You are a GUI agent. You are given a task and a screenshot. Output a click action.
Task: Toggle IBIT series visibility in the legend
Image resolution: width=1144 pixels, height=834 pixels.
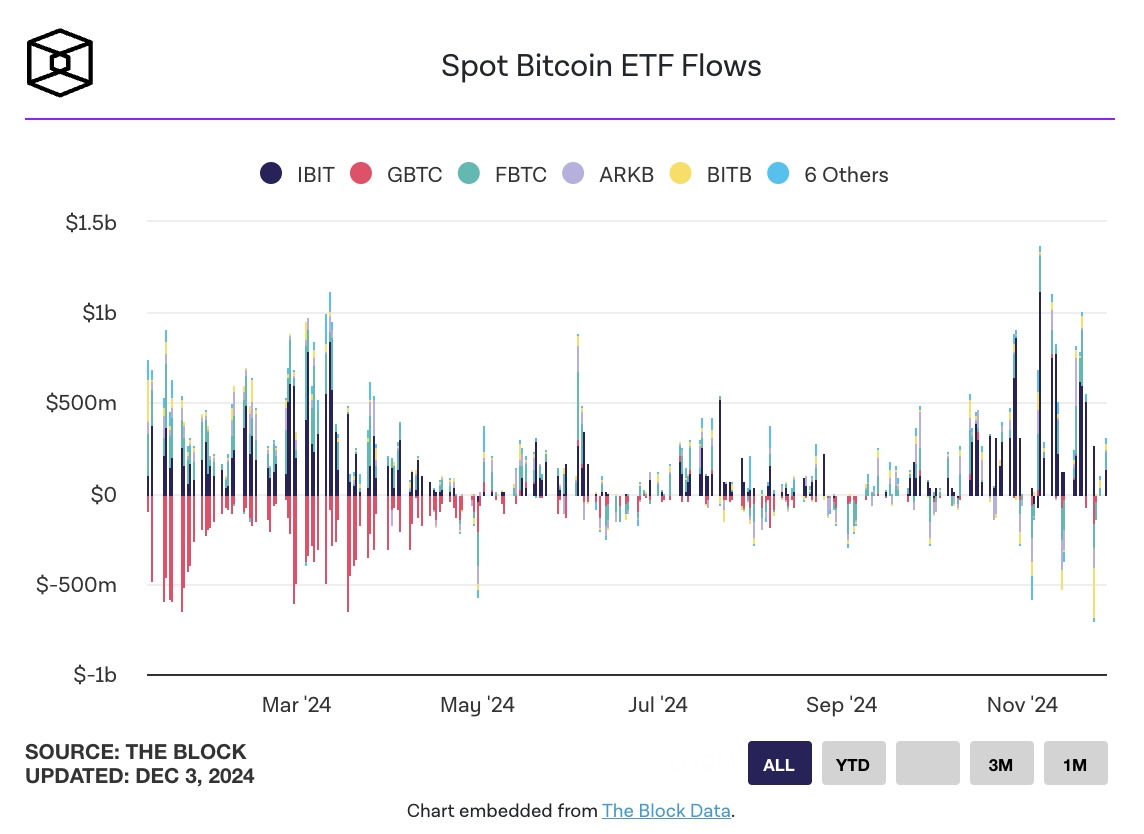tap(313, 173)
